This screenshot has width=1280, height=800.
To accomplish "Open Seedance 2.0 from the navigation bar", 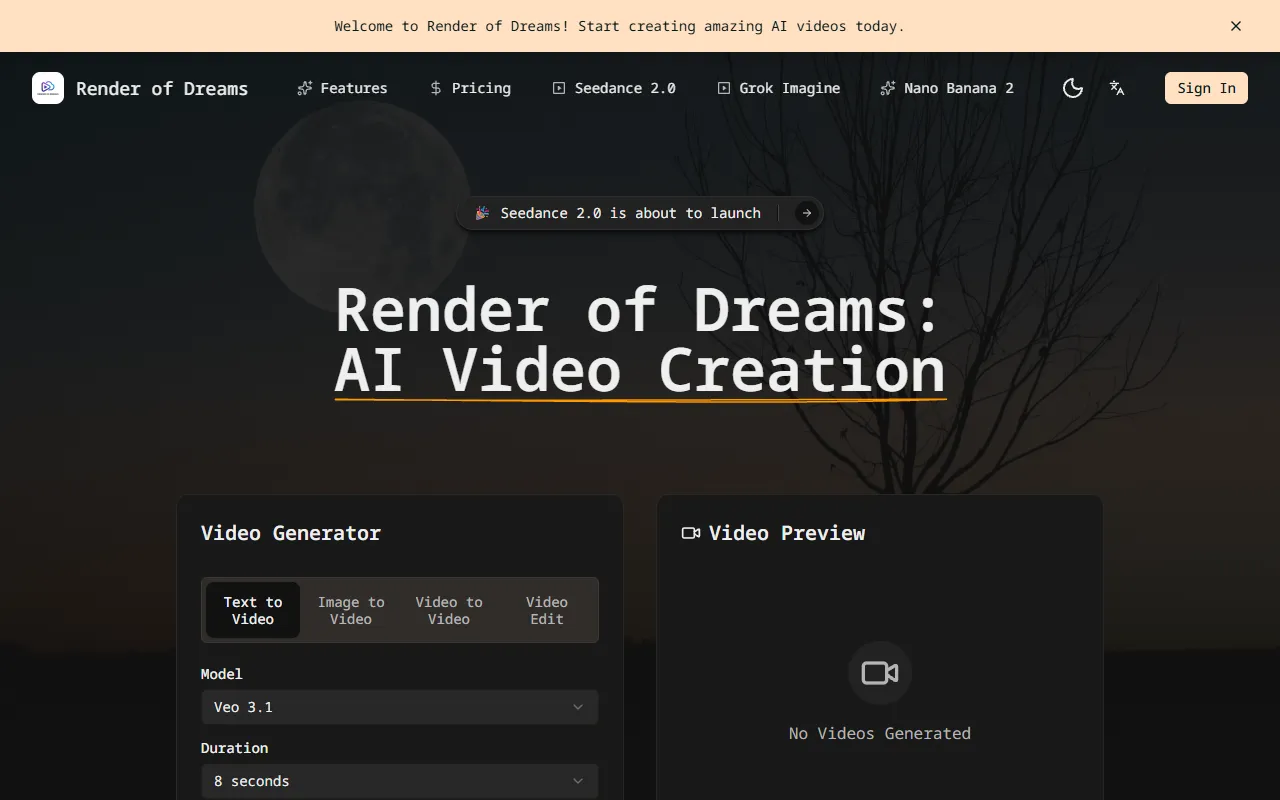I will (x=614, y=88).
